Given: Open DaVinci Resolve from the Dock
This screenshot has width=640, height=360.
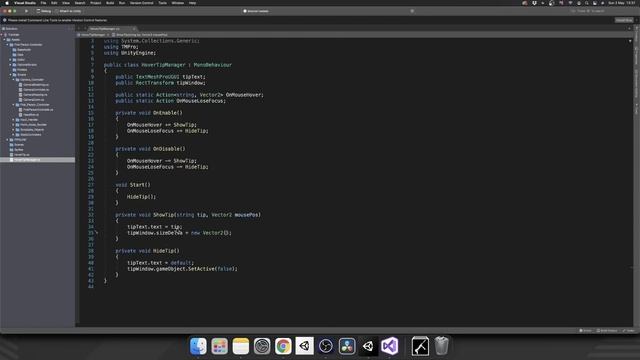Looking at the screenshot, I should point(347,346).
